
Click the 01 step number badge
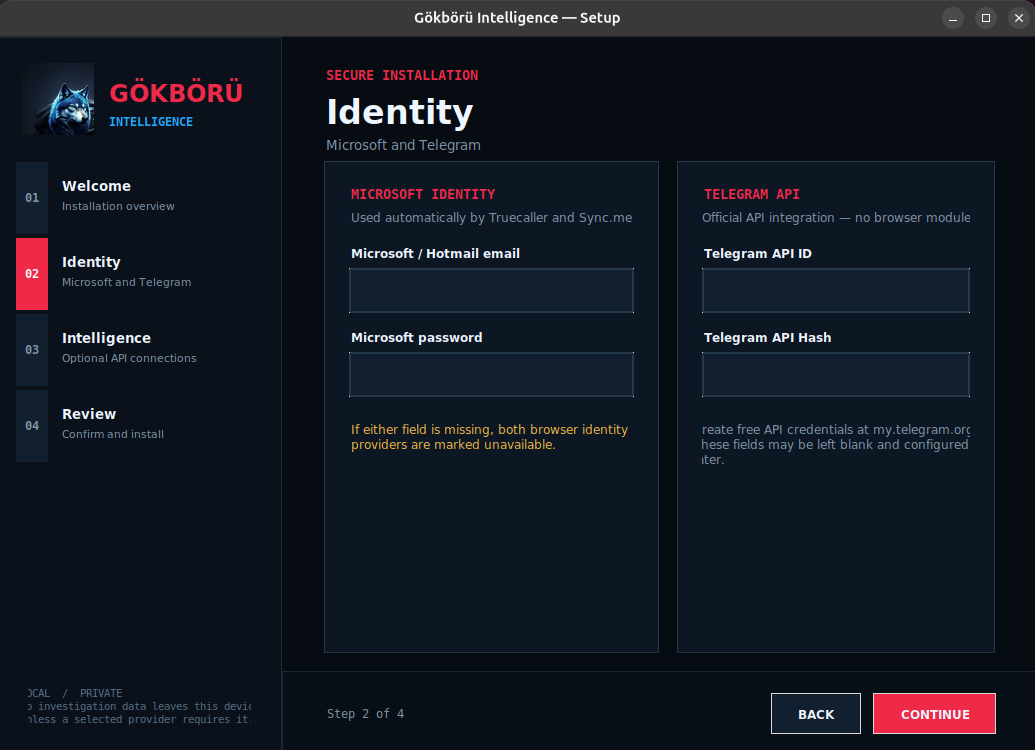(x=32, y=197)
